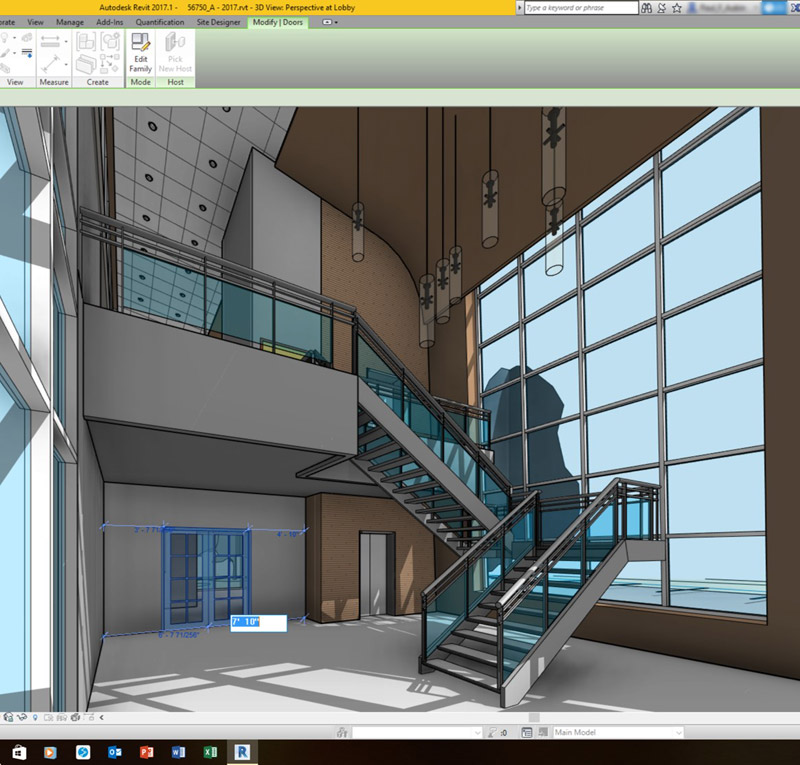This screenshot has height=765, width=800.
Task: Open Outlook from the taskbar
Action: (115, 751)
